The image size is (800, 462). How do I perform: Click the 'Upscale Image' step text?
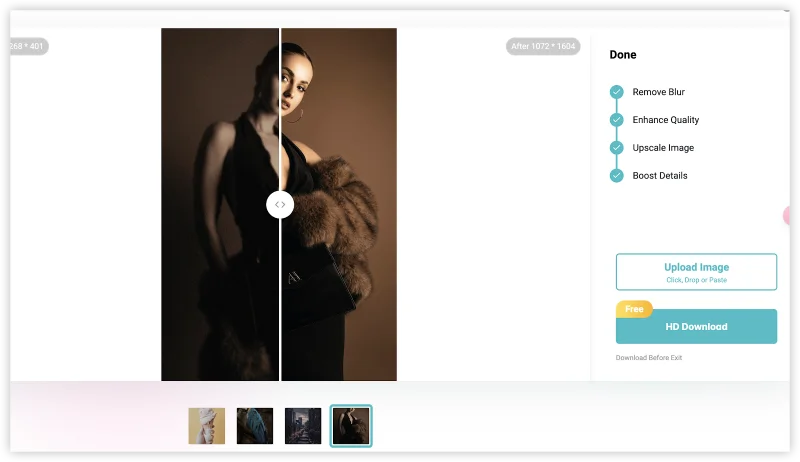(x=663, y=148)
